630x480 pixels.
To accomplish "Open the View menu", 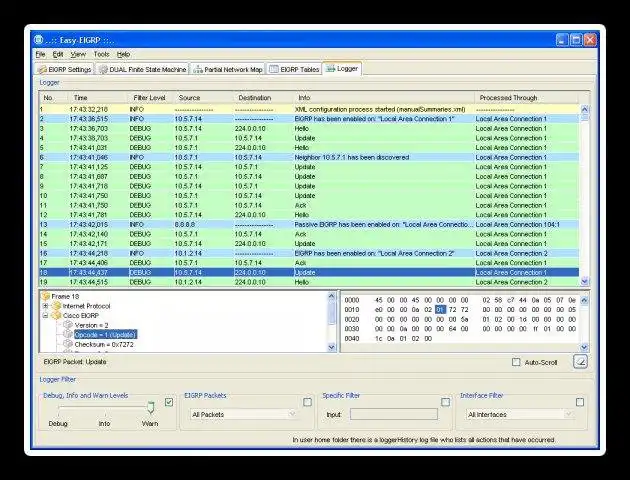I will (78, 54).
